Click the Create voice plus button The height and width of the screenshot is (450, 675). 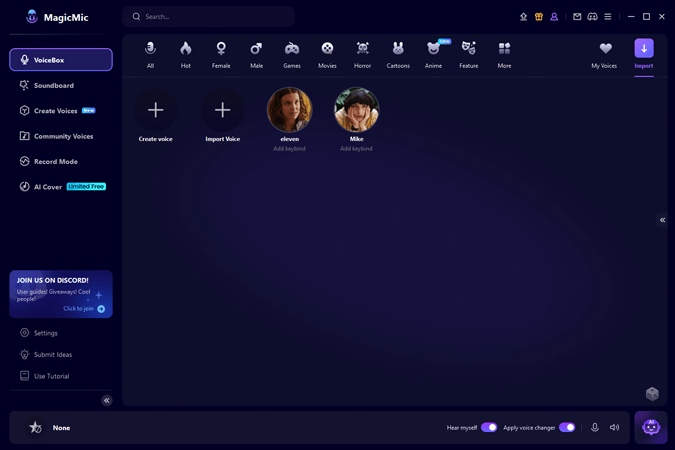(x=155, y=110)
